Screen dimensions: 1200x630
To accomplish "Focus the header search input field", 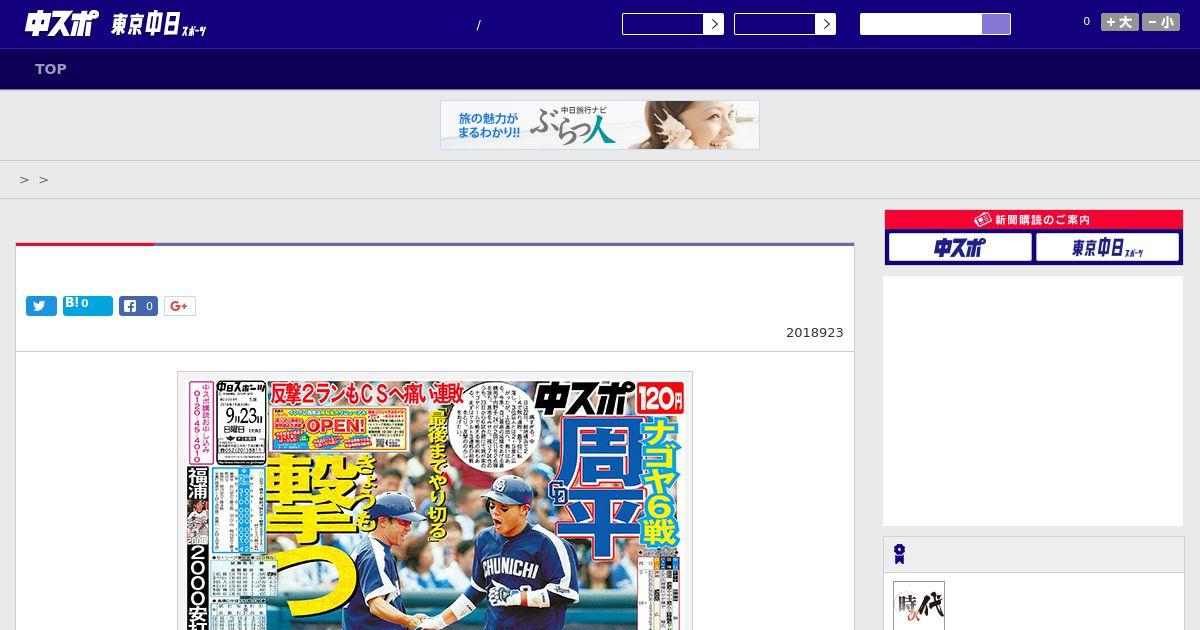I will 921,24.
